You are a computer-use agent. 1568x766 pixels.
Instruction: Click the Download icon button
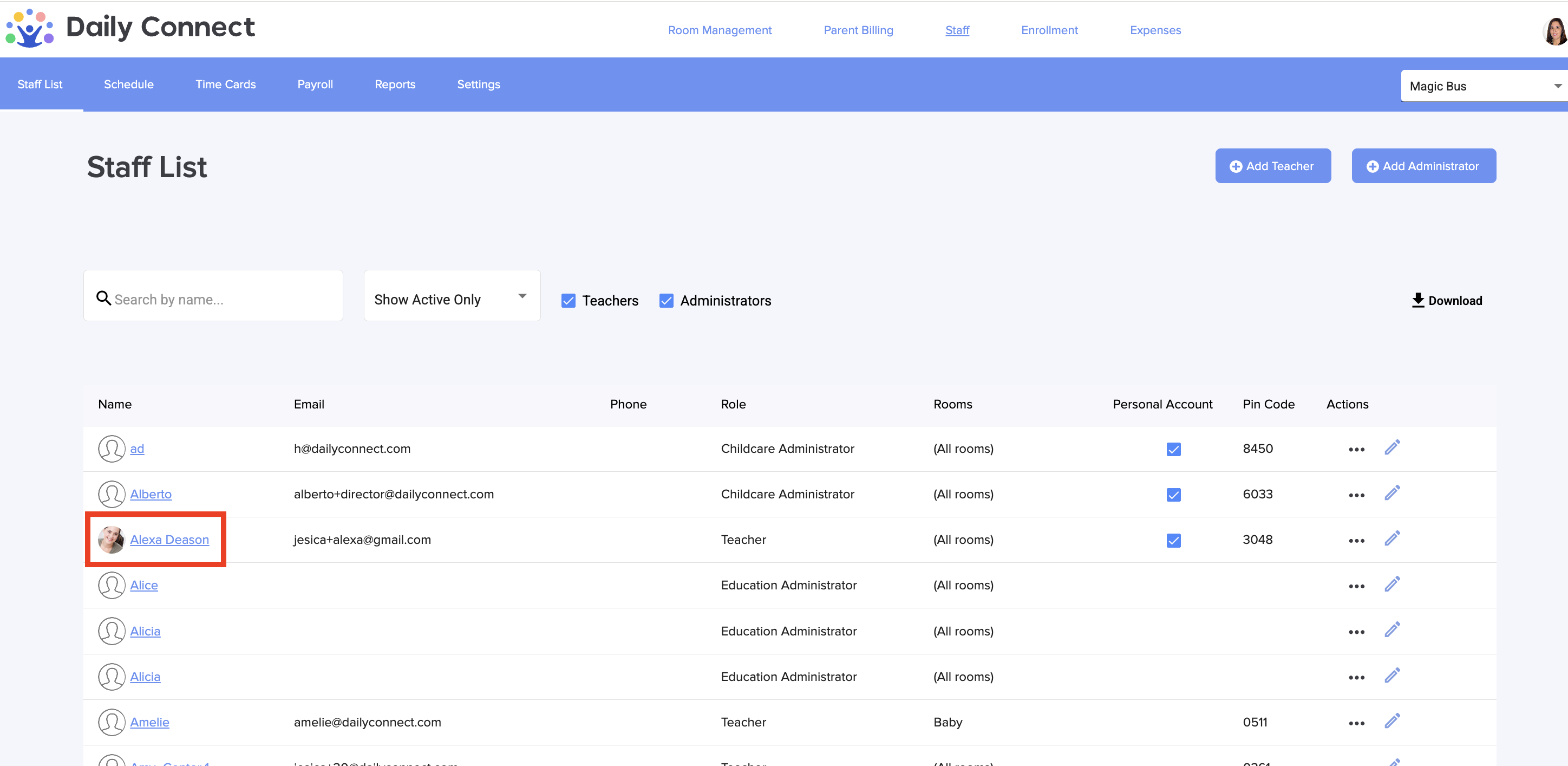(1417, 300)
